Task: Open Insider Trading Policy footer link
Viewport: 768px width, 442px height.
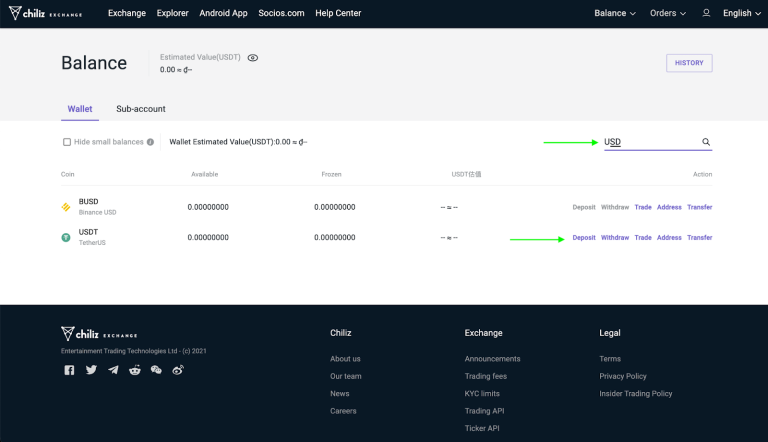Action: (x=636, y=393)
